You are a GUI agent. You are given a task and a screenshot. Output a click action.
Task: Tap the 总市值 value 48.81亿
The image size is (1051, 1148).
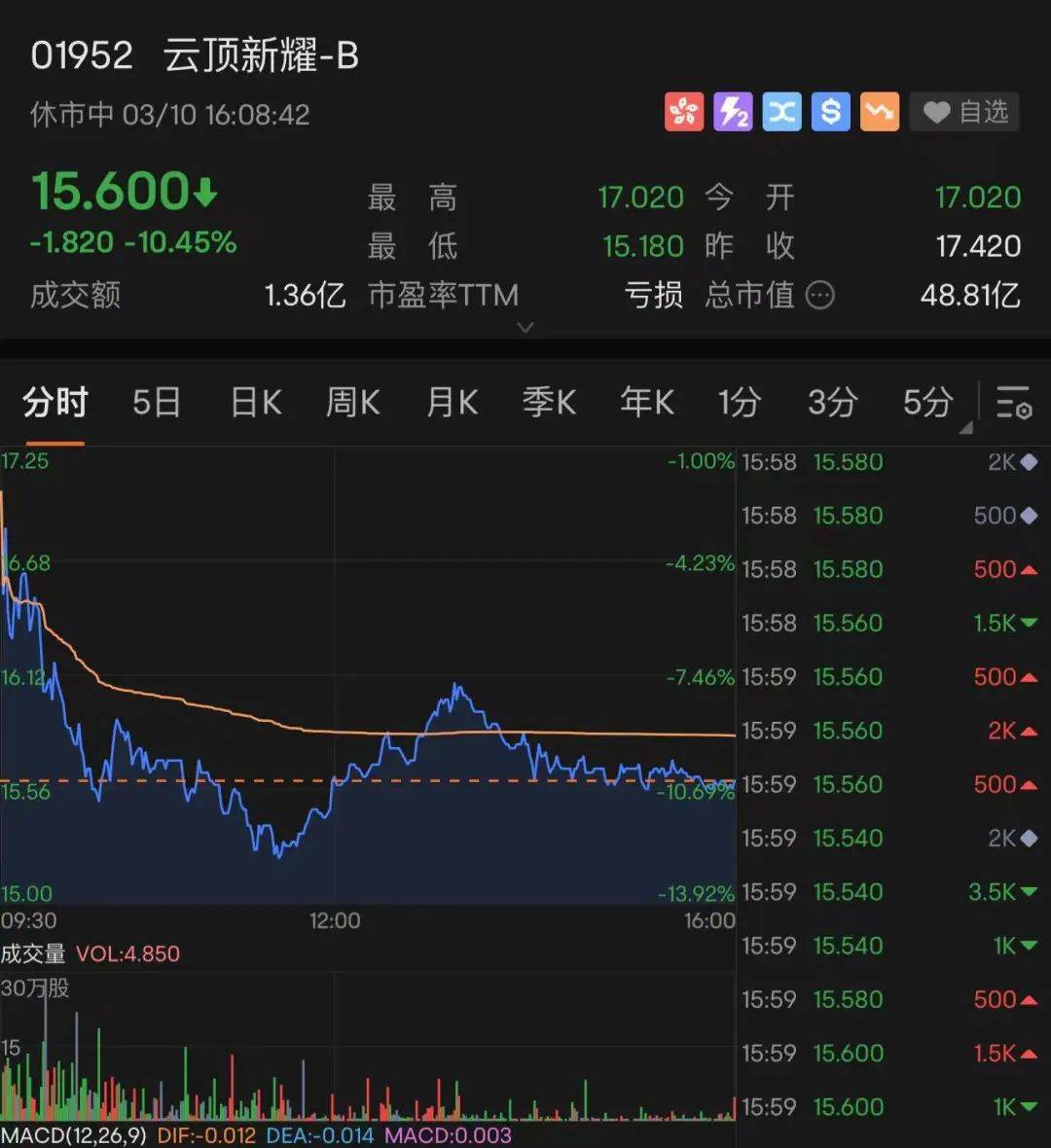(970, 296)
